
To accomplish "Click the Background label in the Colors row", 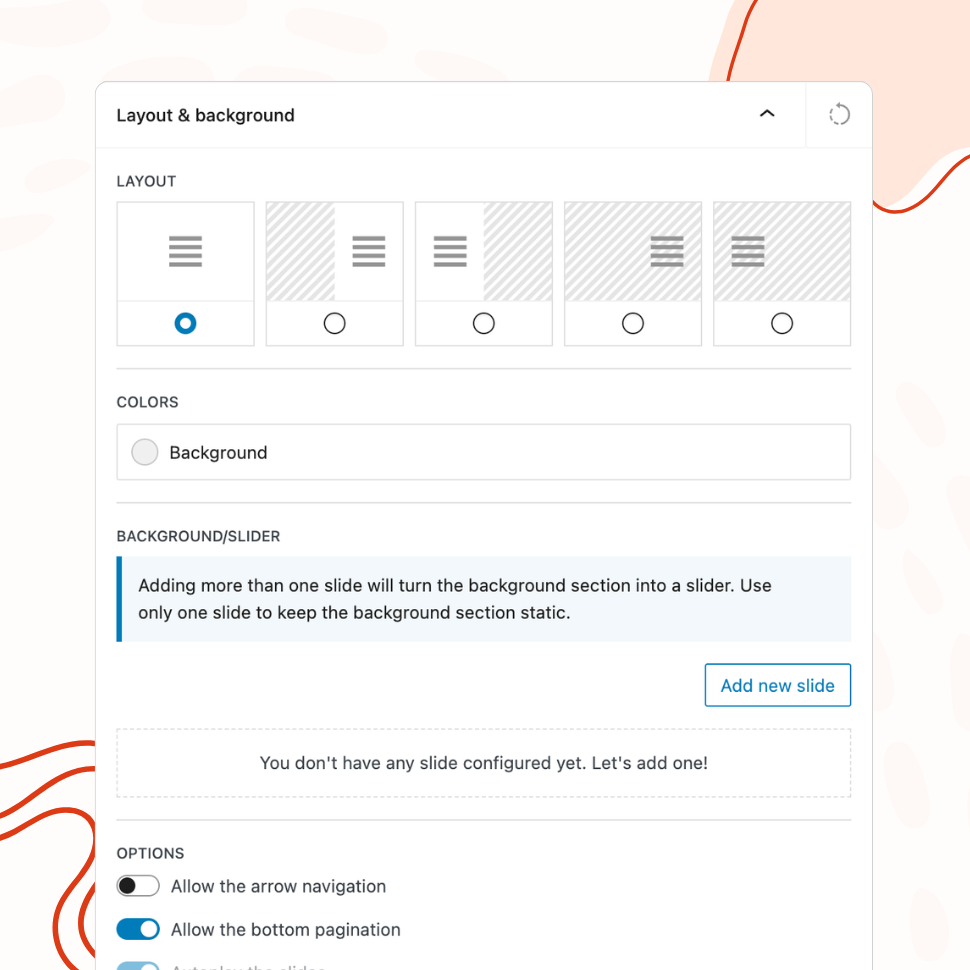I will (218, 453).
